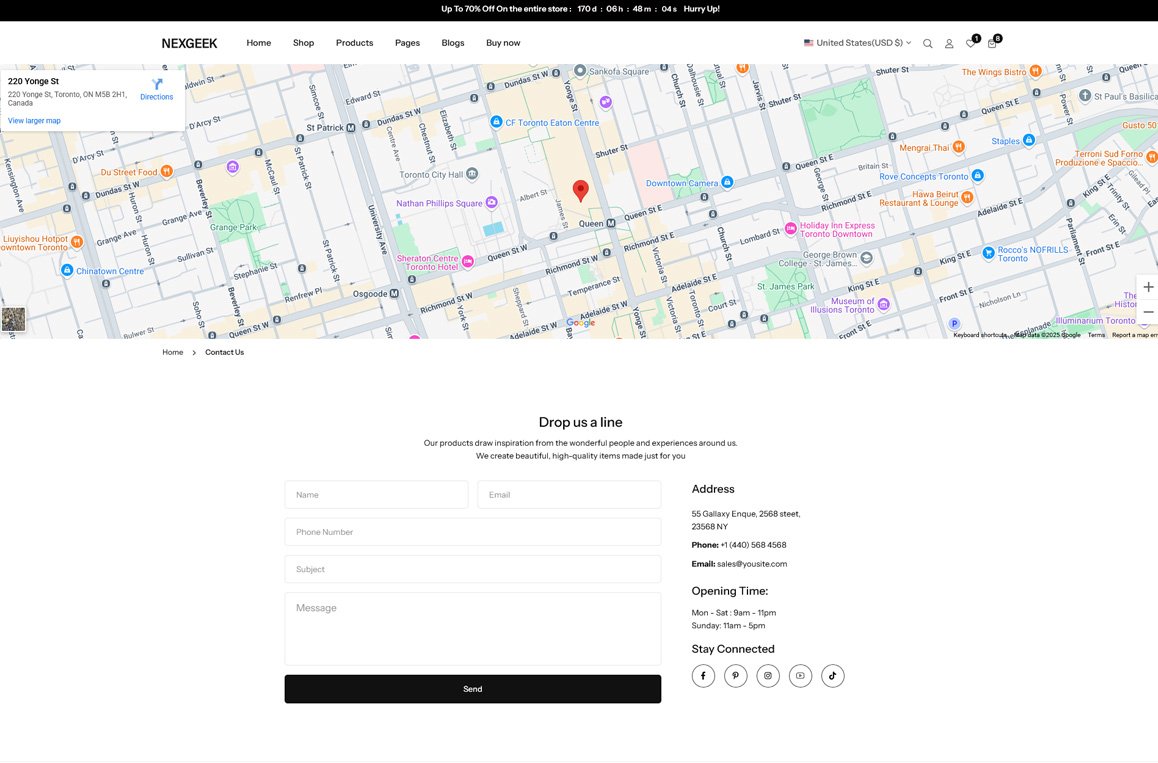Zoom in on the map
1158x763 pixels.
[1148, 287]
